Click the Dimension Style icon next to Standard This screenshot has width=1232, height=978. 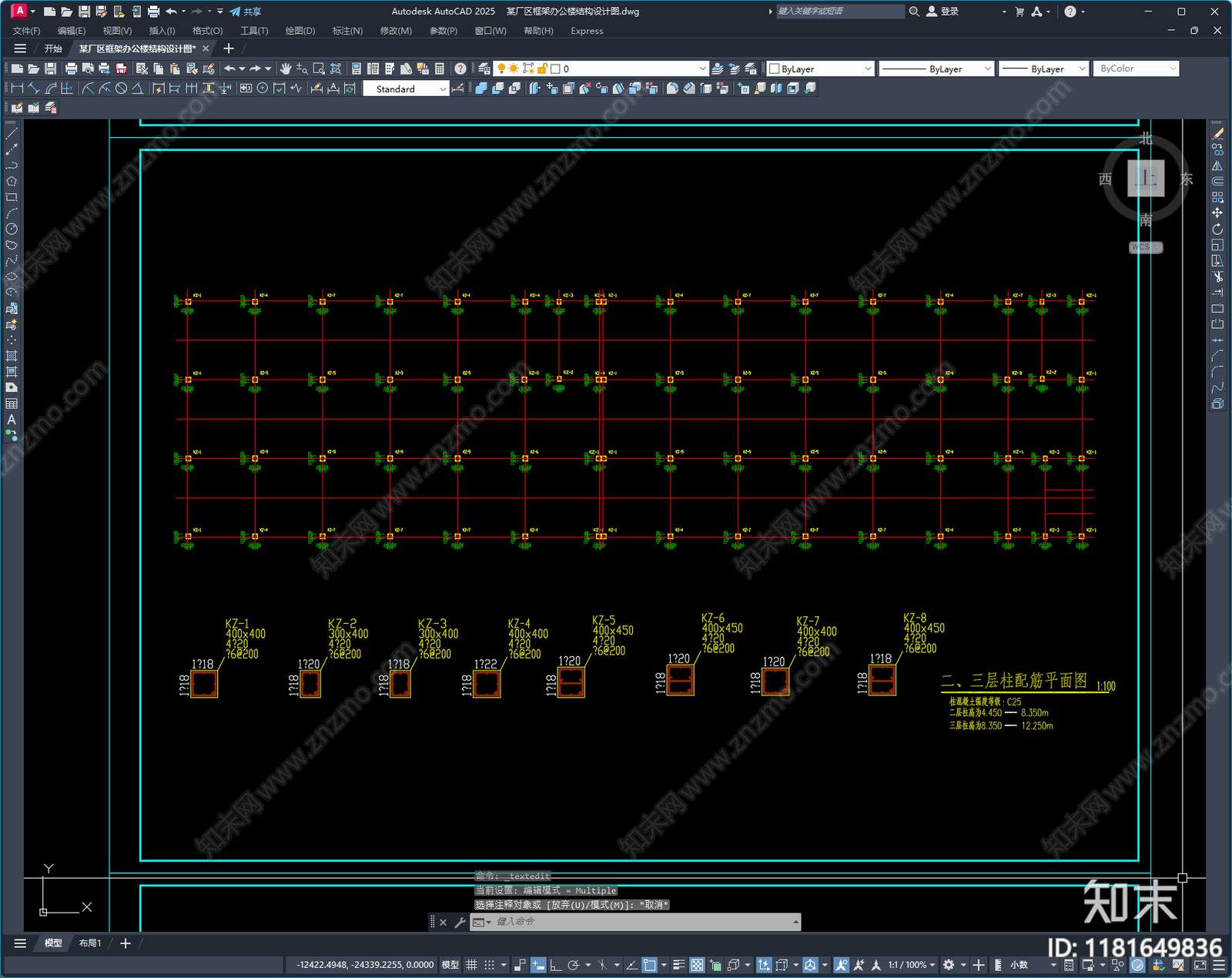tap(459, 89)
